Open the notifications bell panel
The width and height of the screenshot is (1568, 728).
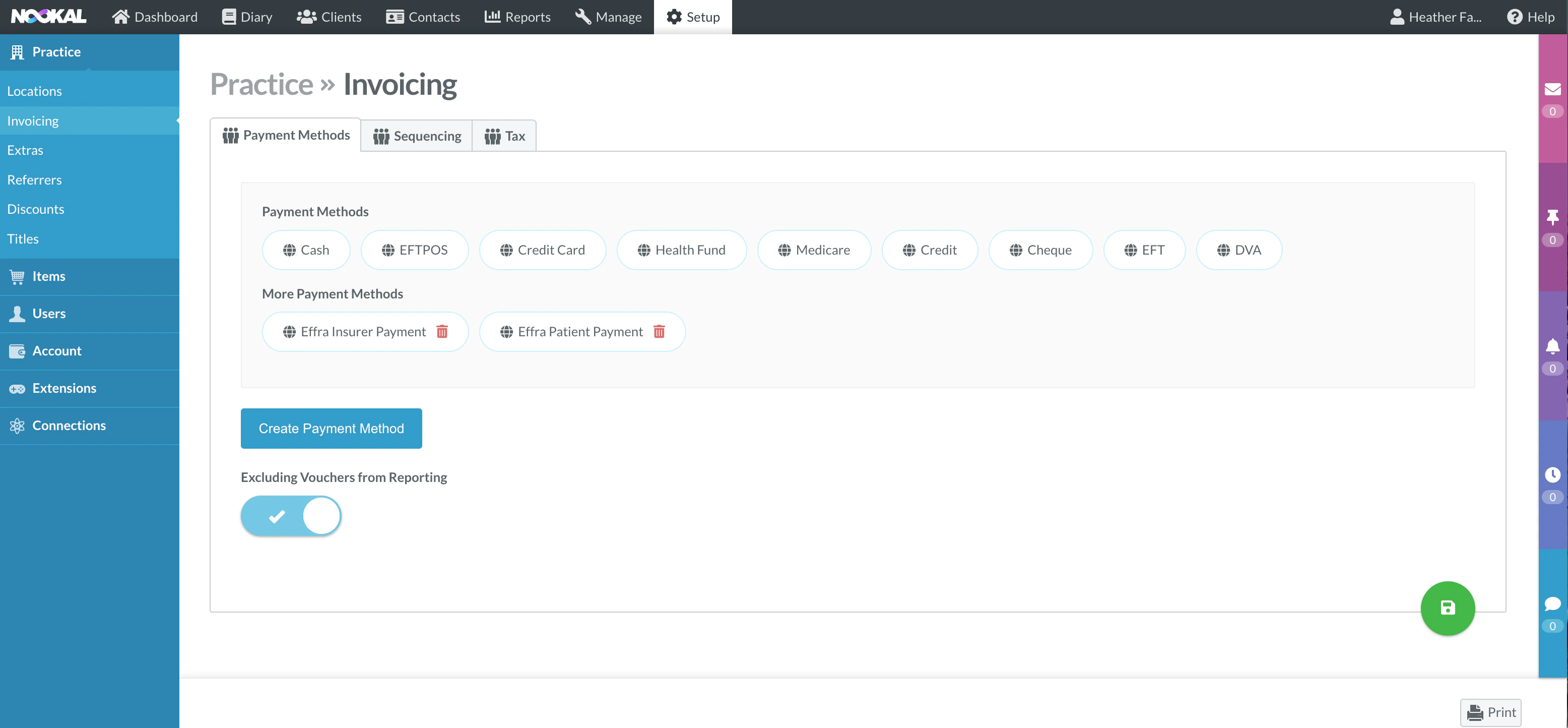point(1553,345)
